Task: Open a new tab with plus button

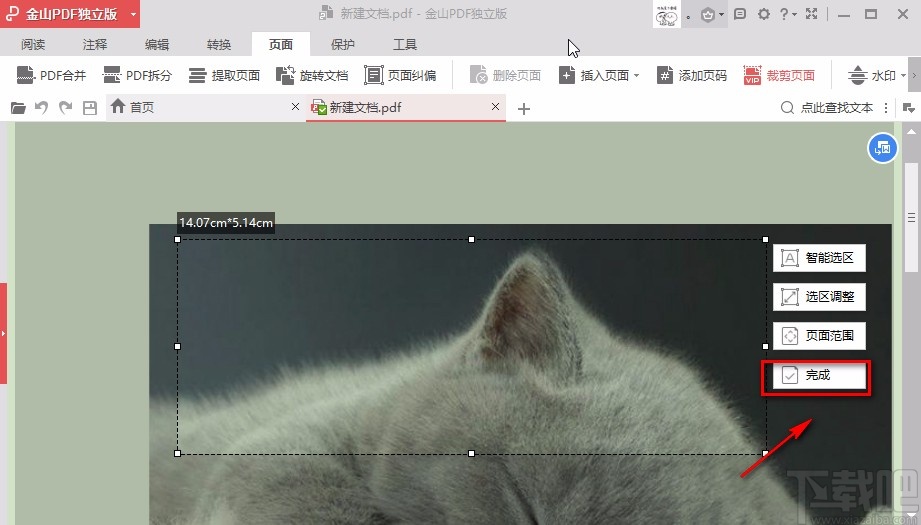Action: click(x=524, y=109)
